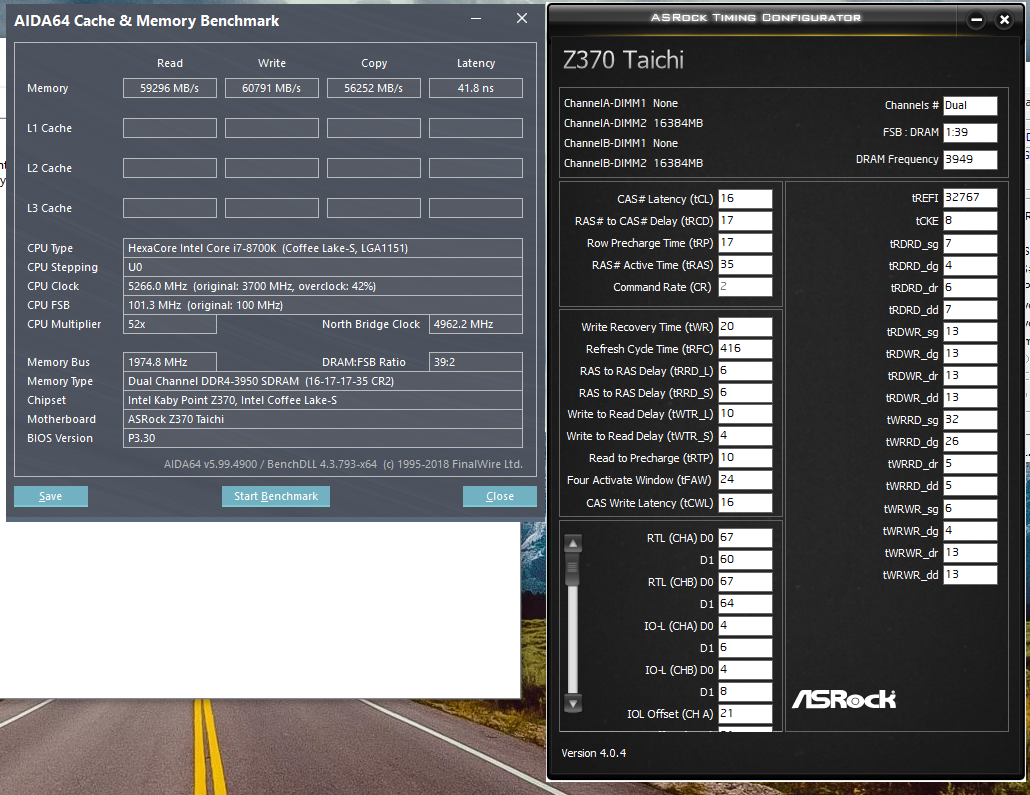Click the tWTR_L value field

point(745,414)
